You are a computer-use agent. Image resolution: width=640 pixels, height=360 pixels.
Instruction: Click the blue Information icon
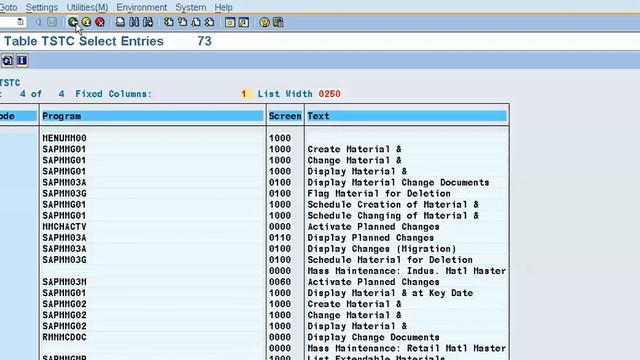(x=22, y=61)
